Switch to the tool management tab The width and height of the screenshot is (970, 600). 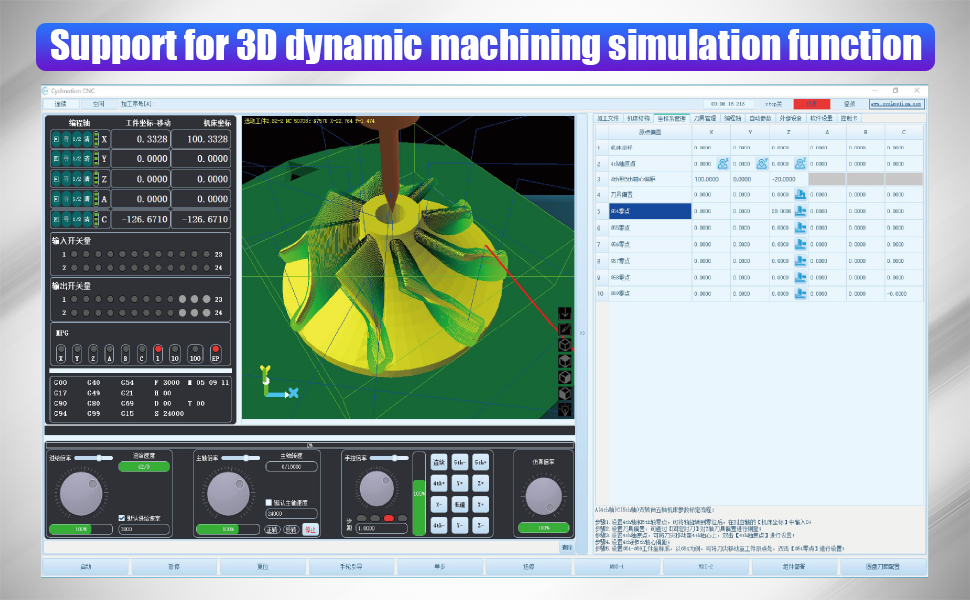[x=705, y=118]
